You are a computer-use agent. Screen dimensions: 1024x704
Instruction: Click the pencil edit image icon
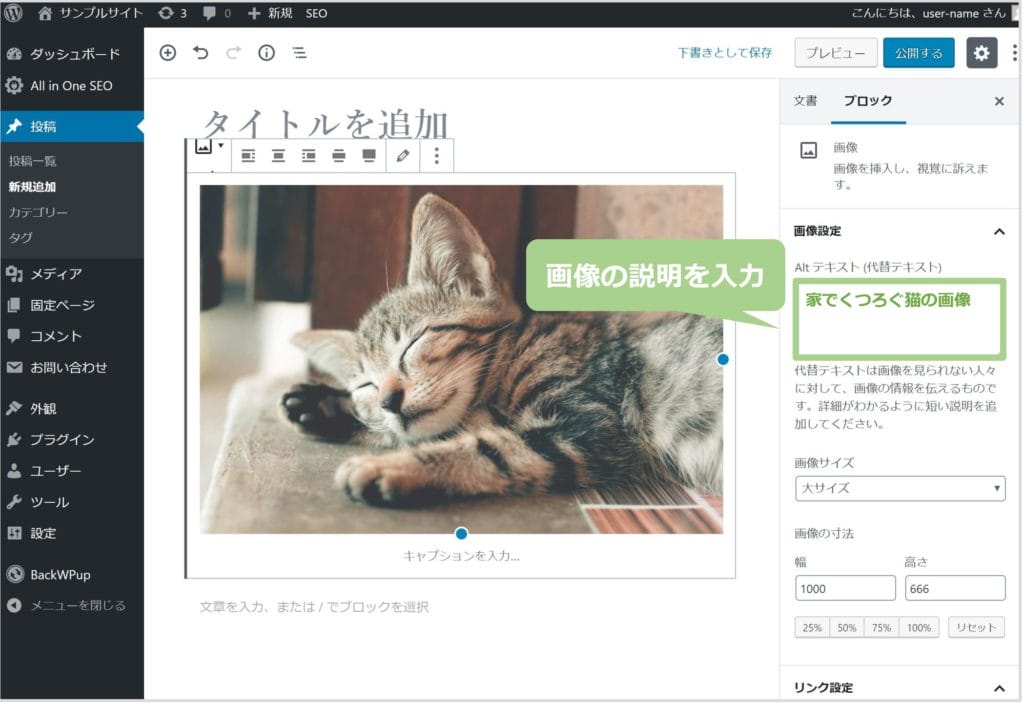click(402, 155)
